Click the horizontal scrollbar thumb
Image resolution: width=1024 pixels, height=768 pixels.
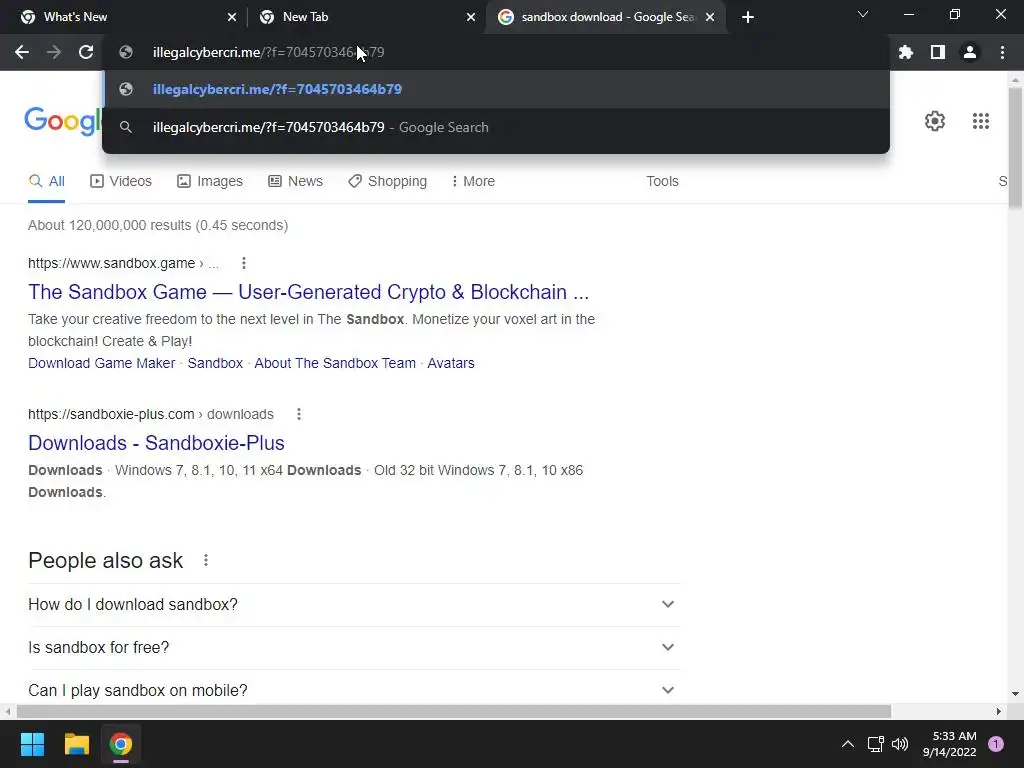coord(454,711)
